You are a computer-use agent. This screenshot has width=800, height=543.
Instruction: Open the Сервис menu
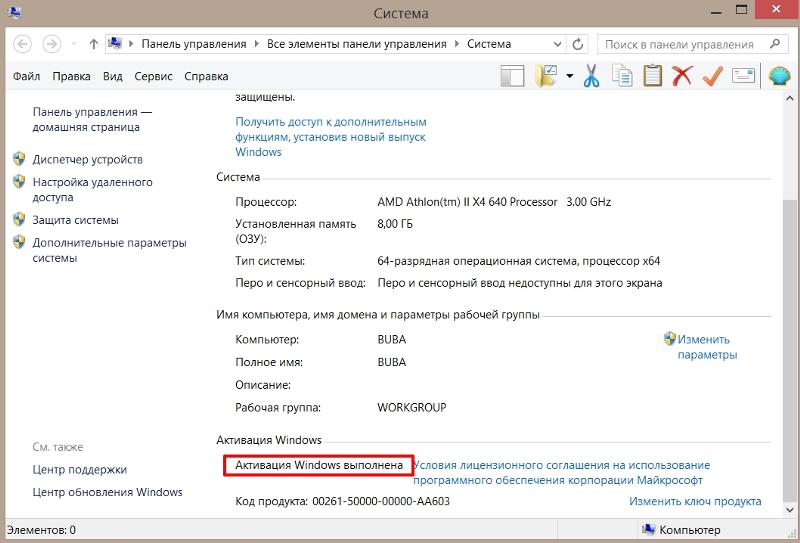pos(154,76)
